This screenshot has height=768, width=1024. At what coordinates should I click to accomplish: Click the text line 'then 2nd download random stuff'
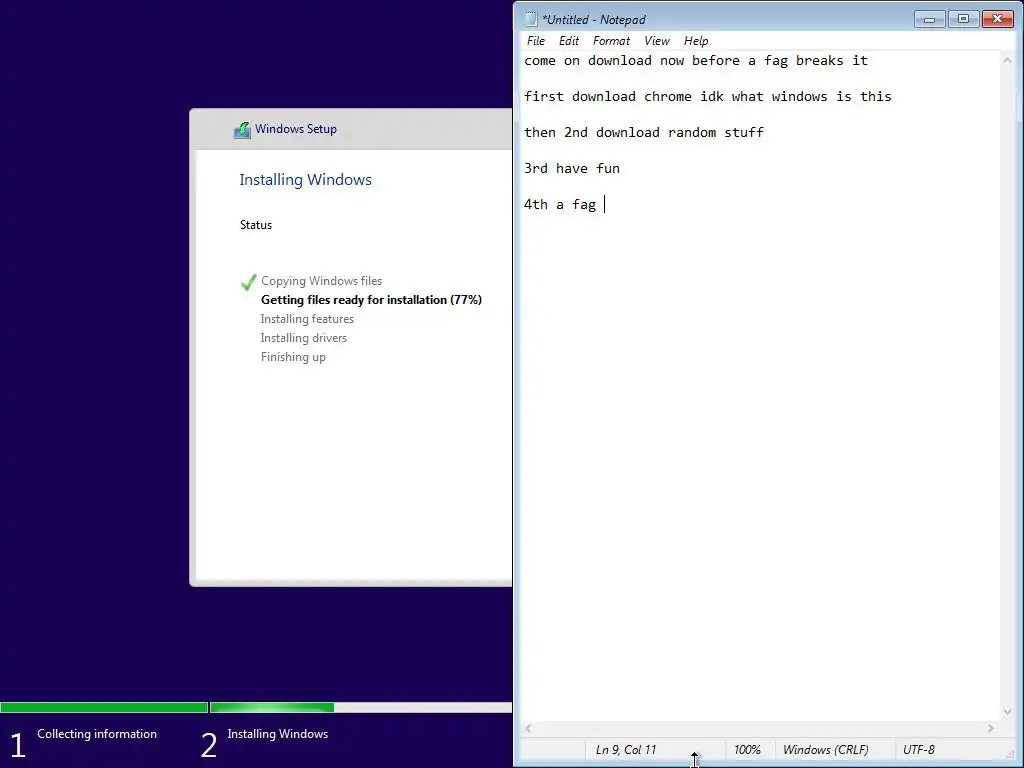click(x=644, y=133)
